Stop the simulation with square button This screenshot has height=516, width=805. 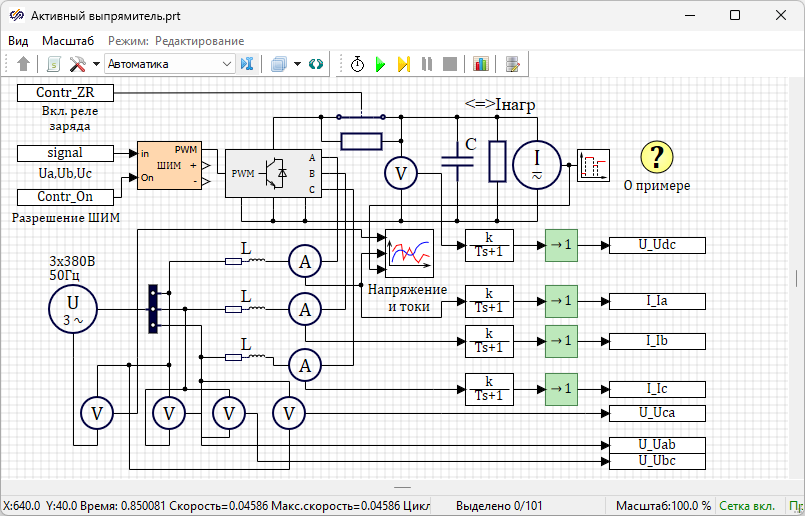point(450,64)
